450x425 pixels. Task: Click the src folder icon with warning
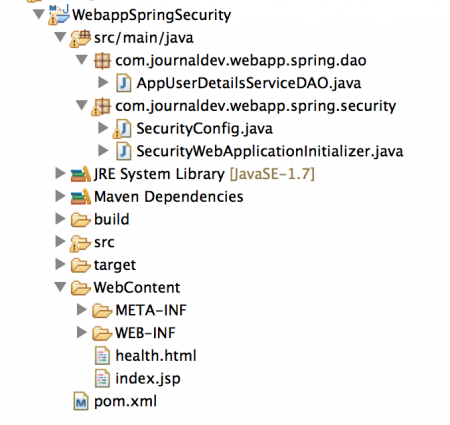pyautogui.click(x=80, y=243)
